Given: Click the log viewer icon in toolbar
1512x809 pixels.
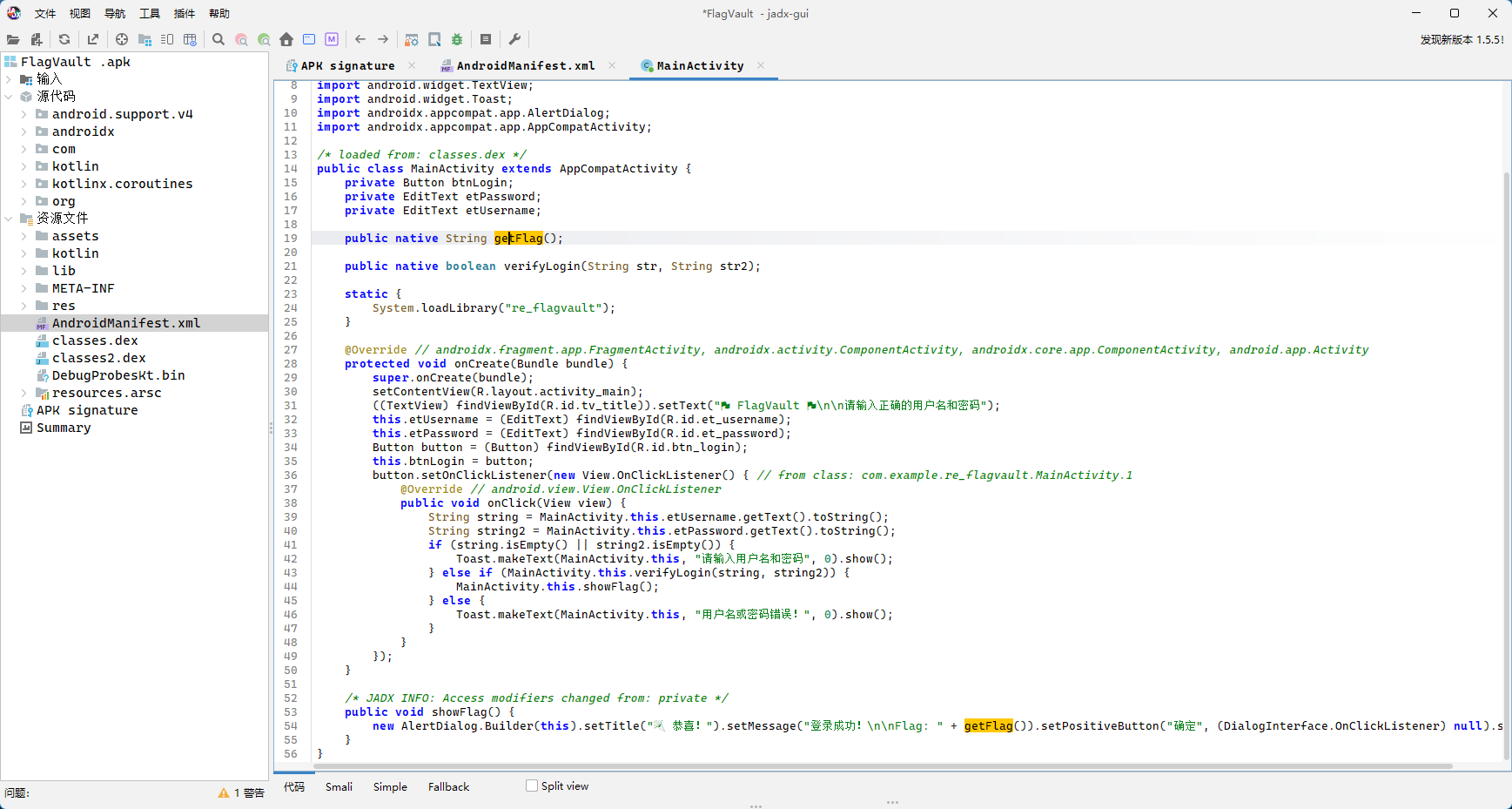Looking at the screenshot, I should (486, 39).
